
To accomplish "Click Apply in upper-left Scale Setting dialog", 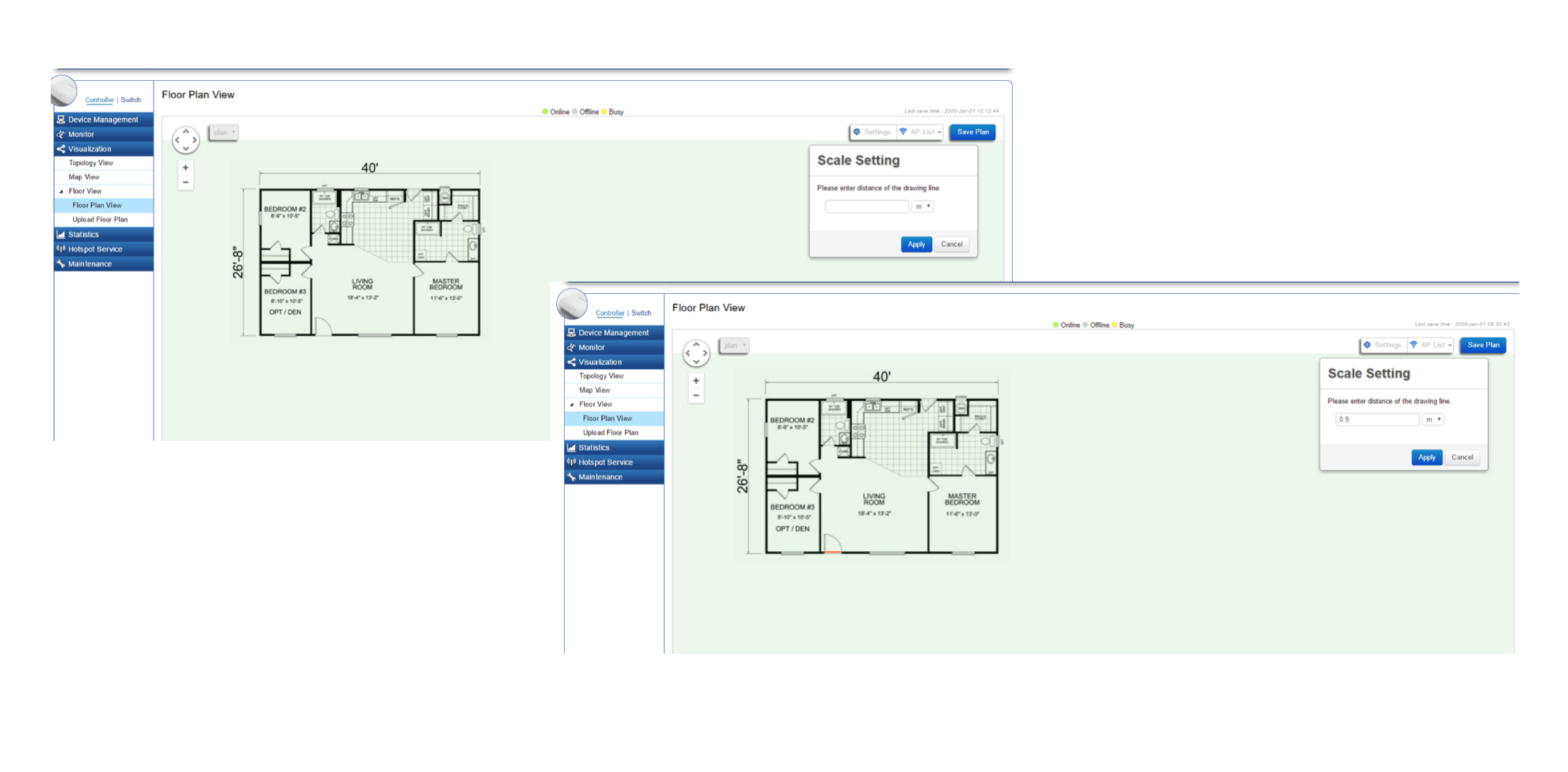I will (916, 244).
